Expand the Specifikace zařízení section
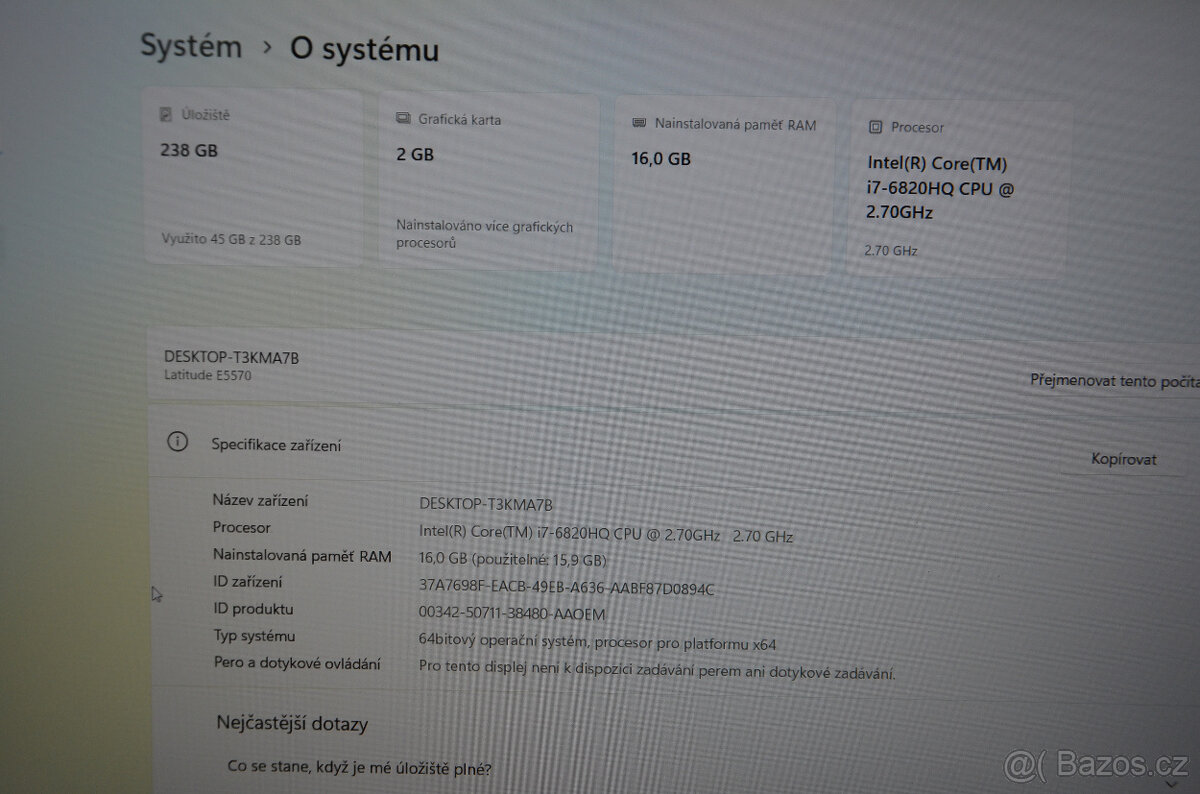The image size is (1200, 794). point(274,444)
